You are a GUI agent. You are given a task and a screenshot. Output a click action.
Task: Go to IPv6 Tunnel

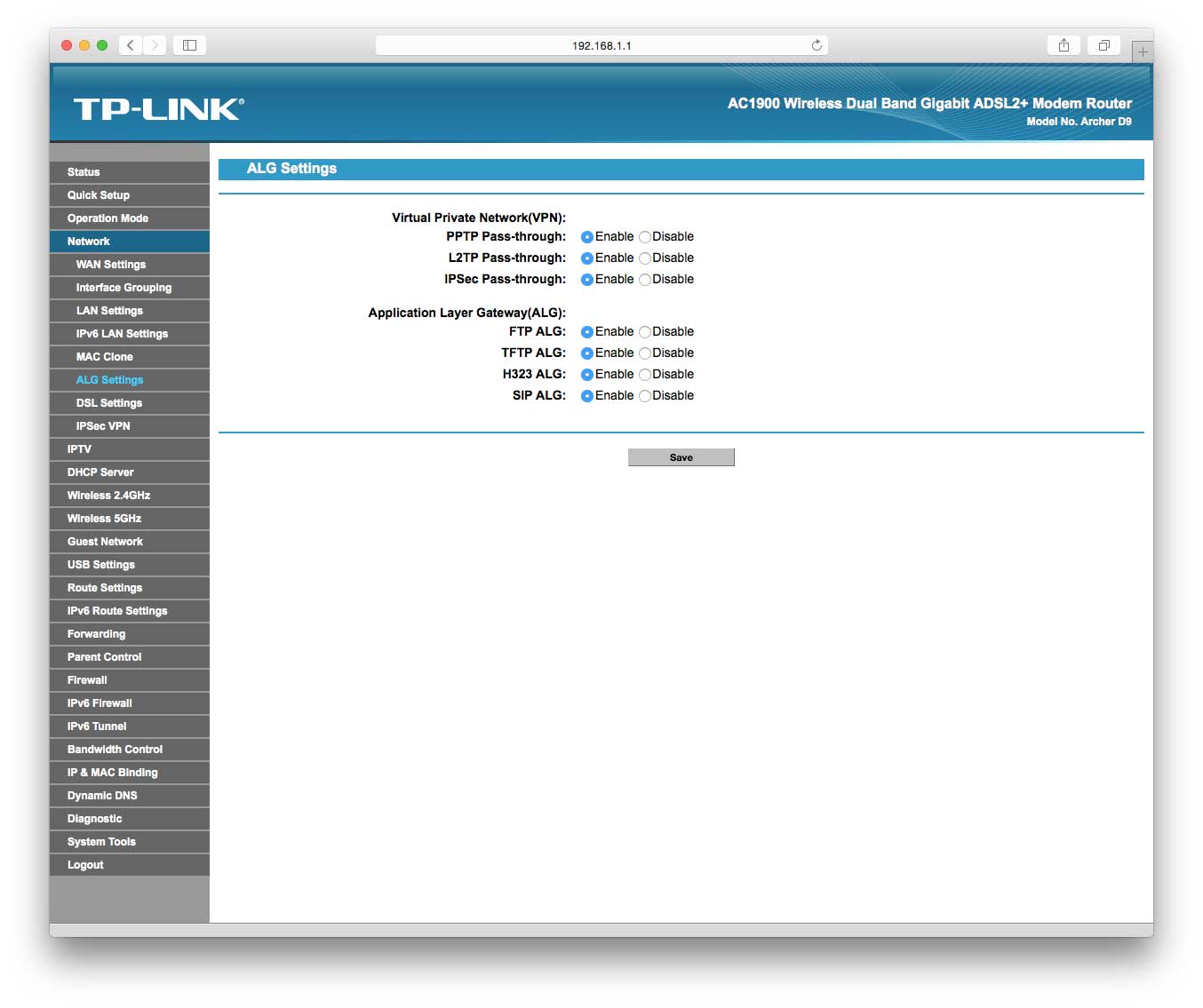[x=130, y=726]
